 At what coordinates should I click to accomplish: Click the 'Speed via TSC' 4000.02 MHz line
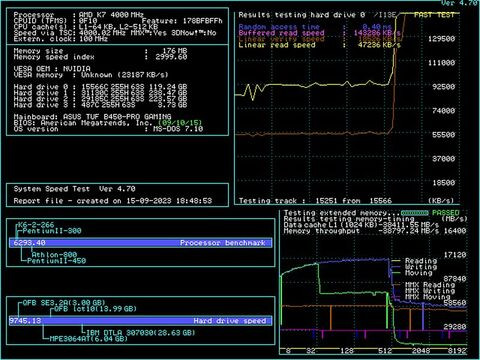115,33
